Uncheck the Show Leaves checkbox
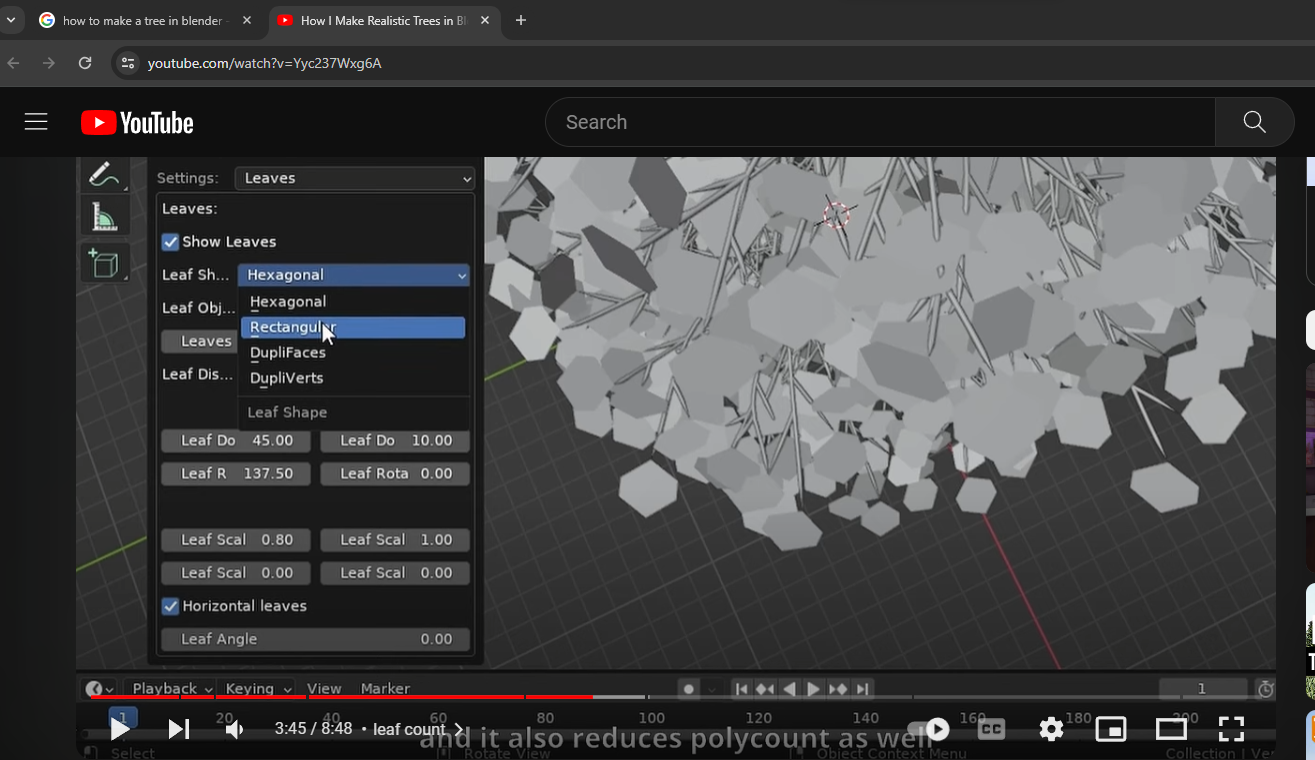 (171, 242)
